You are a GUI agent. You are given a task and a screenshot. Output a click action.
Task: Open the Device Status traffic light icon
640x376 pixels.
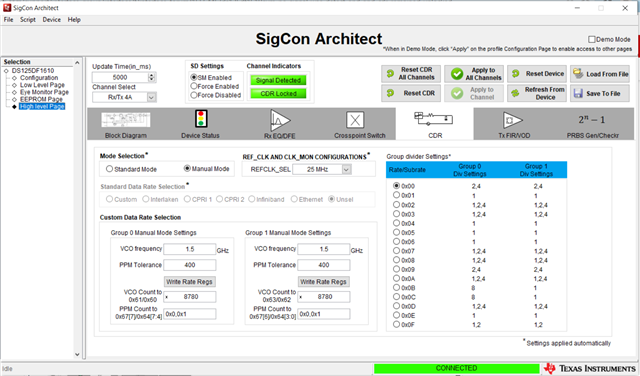tap(200, 119)
